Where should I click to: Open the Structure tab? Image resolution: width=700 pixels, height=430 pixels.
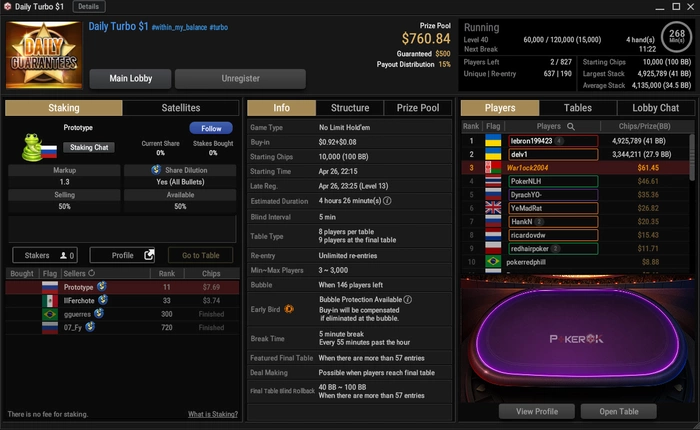(350, 108)
